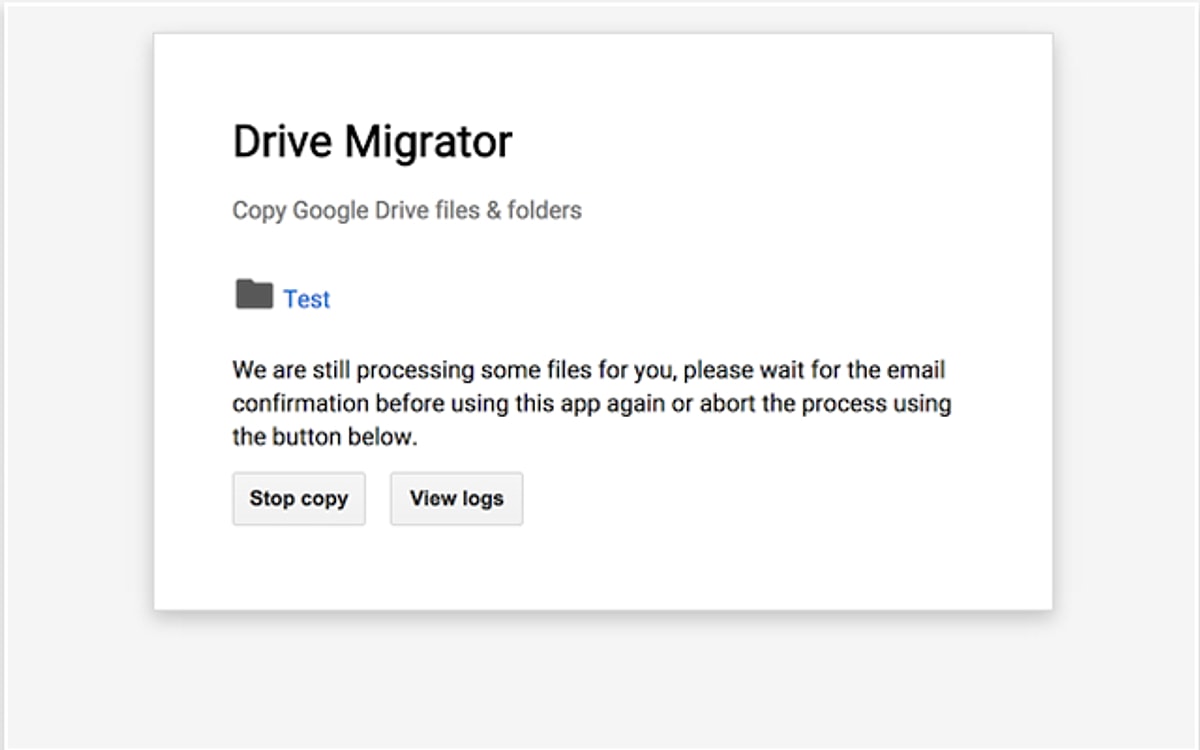Open the View logs button
The width and height of the screenshot is (1200, 750).
456,498
